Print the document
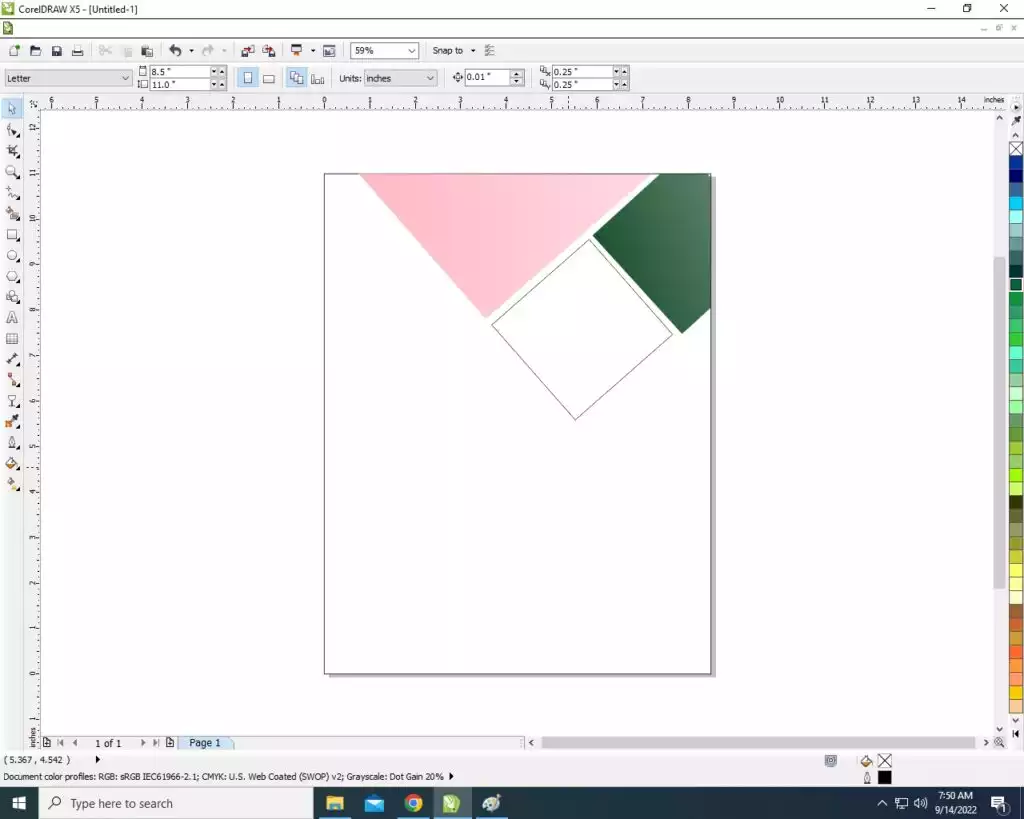Viewport: 1024px width, 819px height. point(77,50)
